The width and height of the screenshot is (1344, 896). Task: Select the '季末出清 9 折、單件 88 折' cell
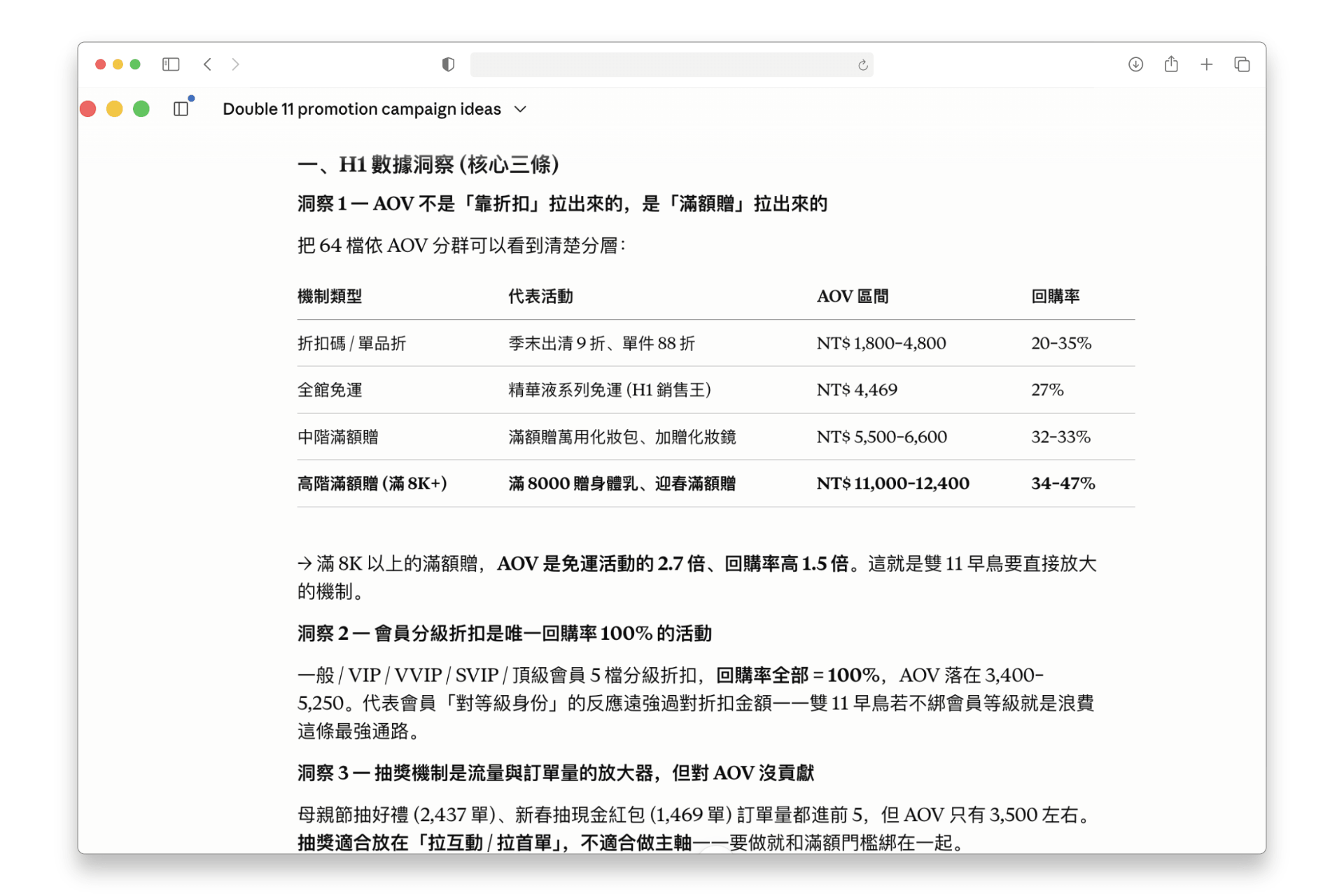coord(601,343)
